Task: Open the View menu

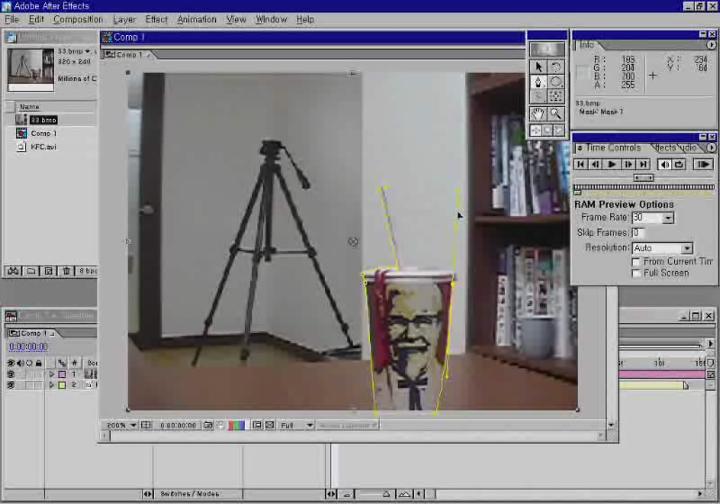Action: (x=236, y=19)
